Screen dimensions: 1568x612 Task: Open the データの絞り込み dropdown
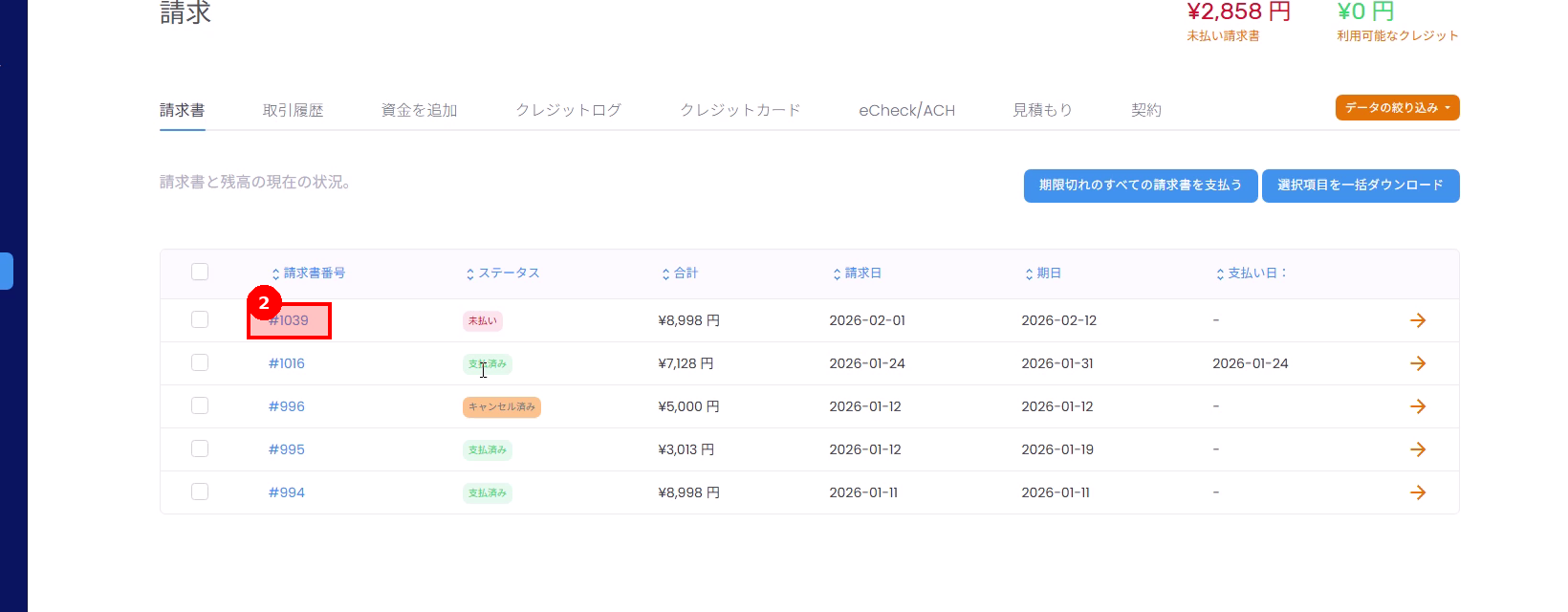tap(1397, 108)
